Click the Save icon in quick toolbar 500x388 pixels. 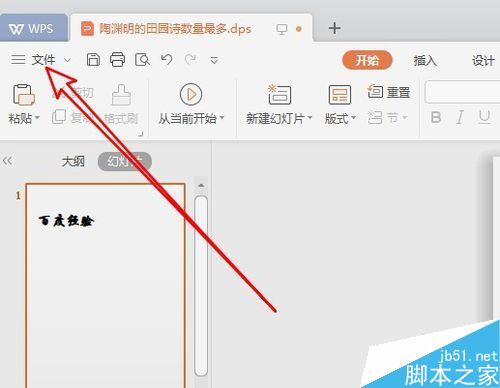pyautogui.click(x=93, y=60)
